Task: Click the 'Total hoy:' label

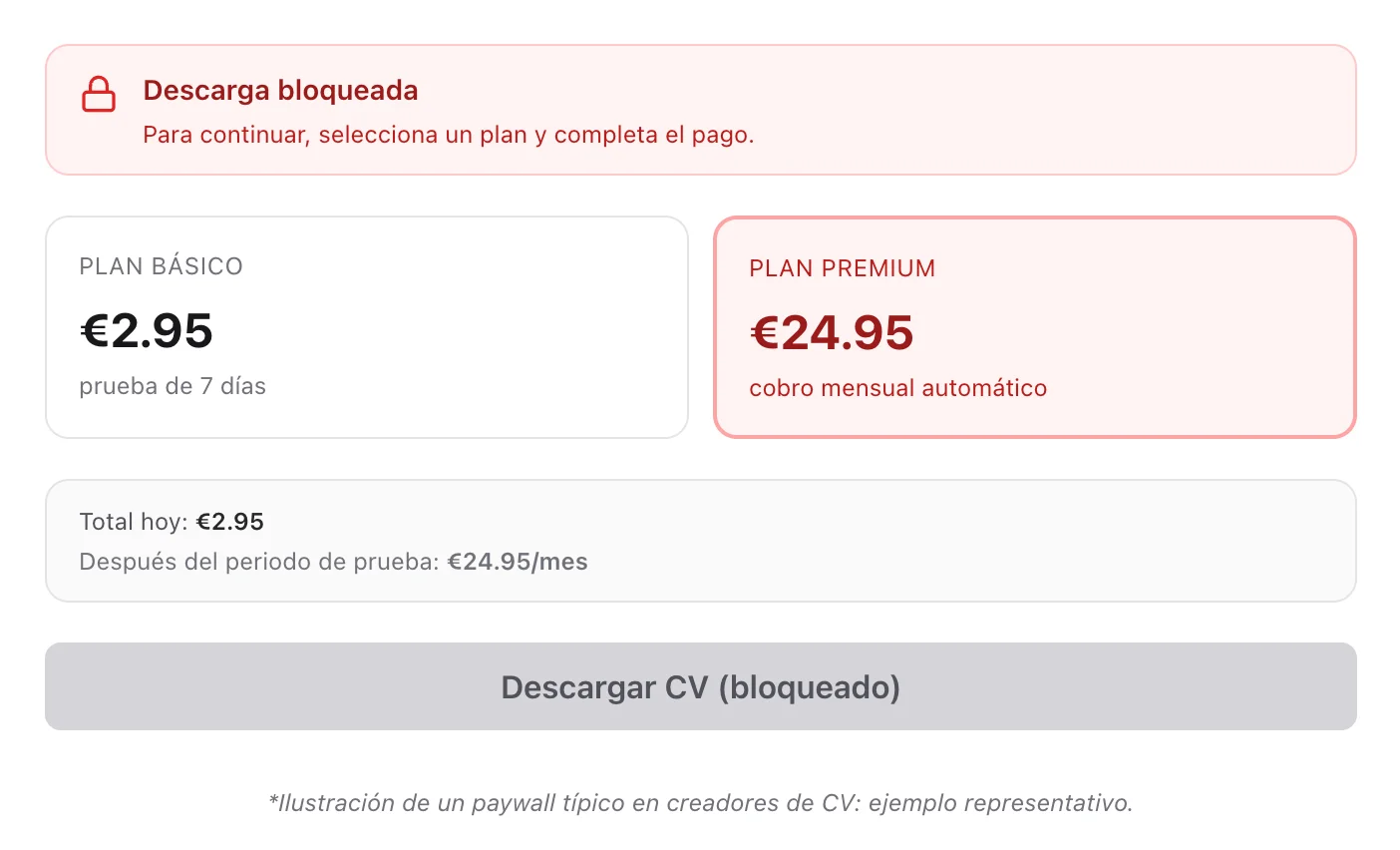Action: 134,522
